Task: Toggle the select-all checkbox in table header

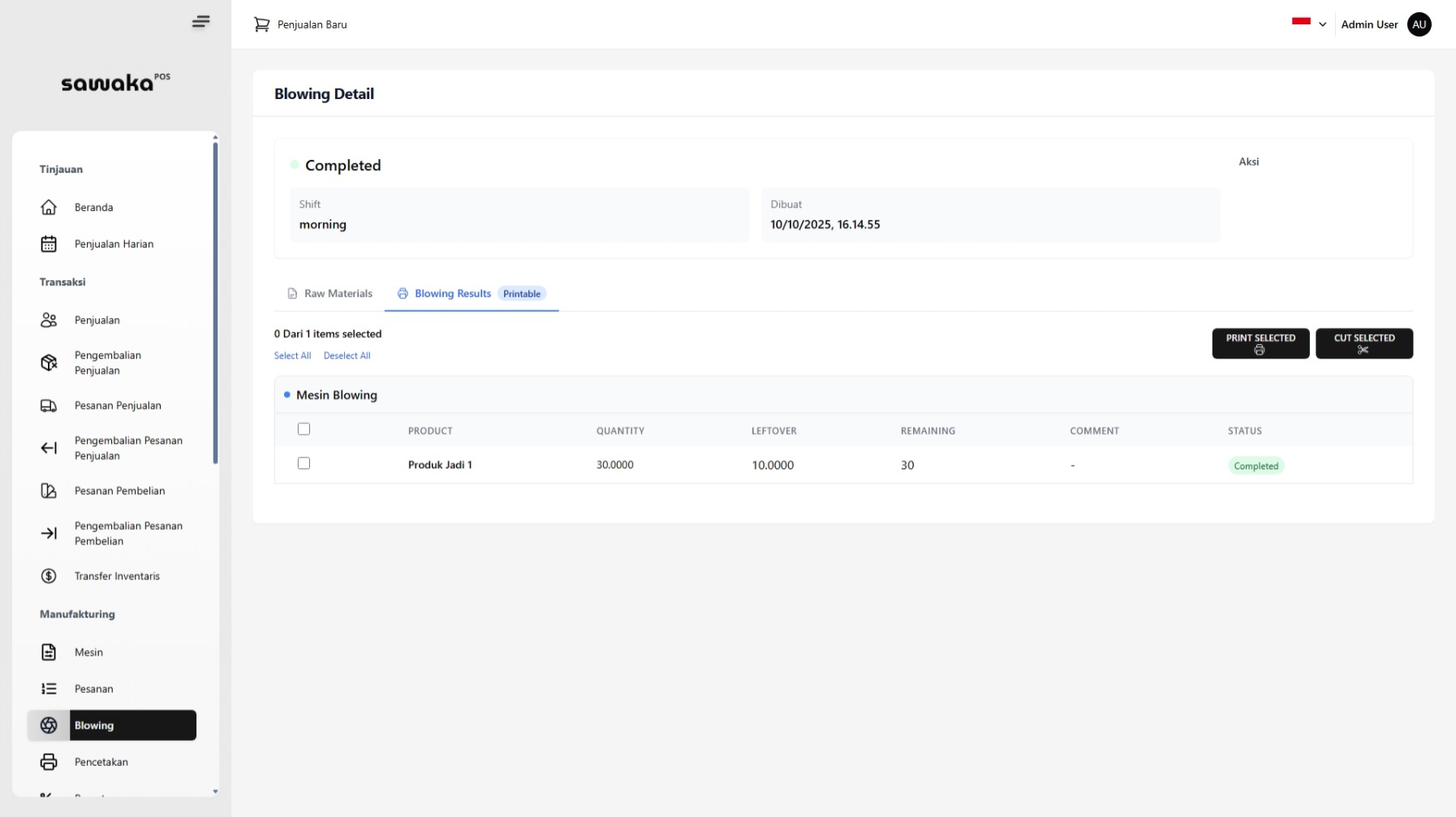Action: [x=304, y=428]
